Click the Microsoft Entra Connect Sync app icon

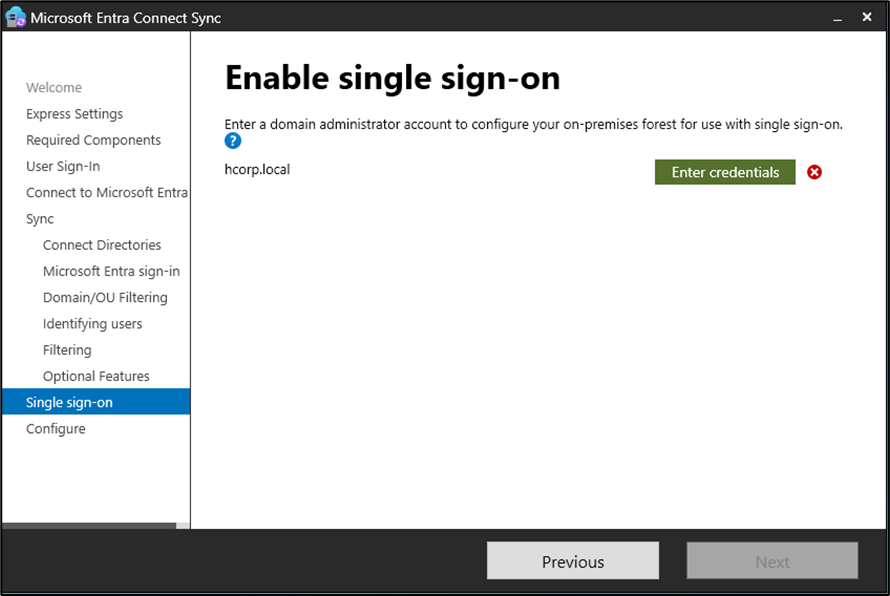point(15,17)
